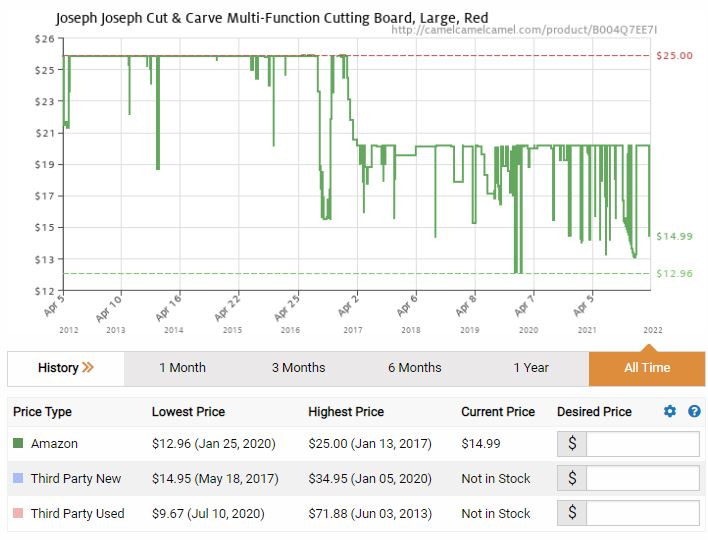Click the Amazon price type label
Image resolution: width=708 pixels, height=540 pixels.
click(x=54, y=443)
